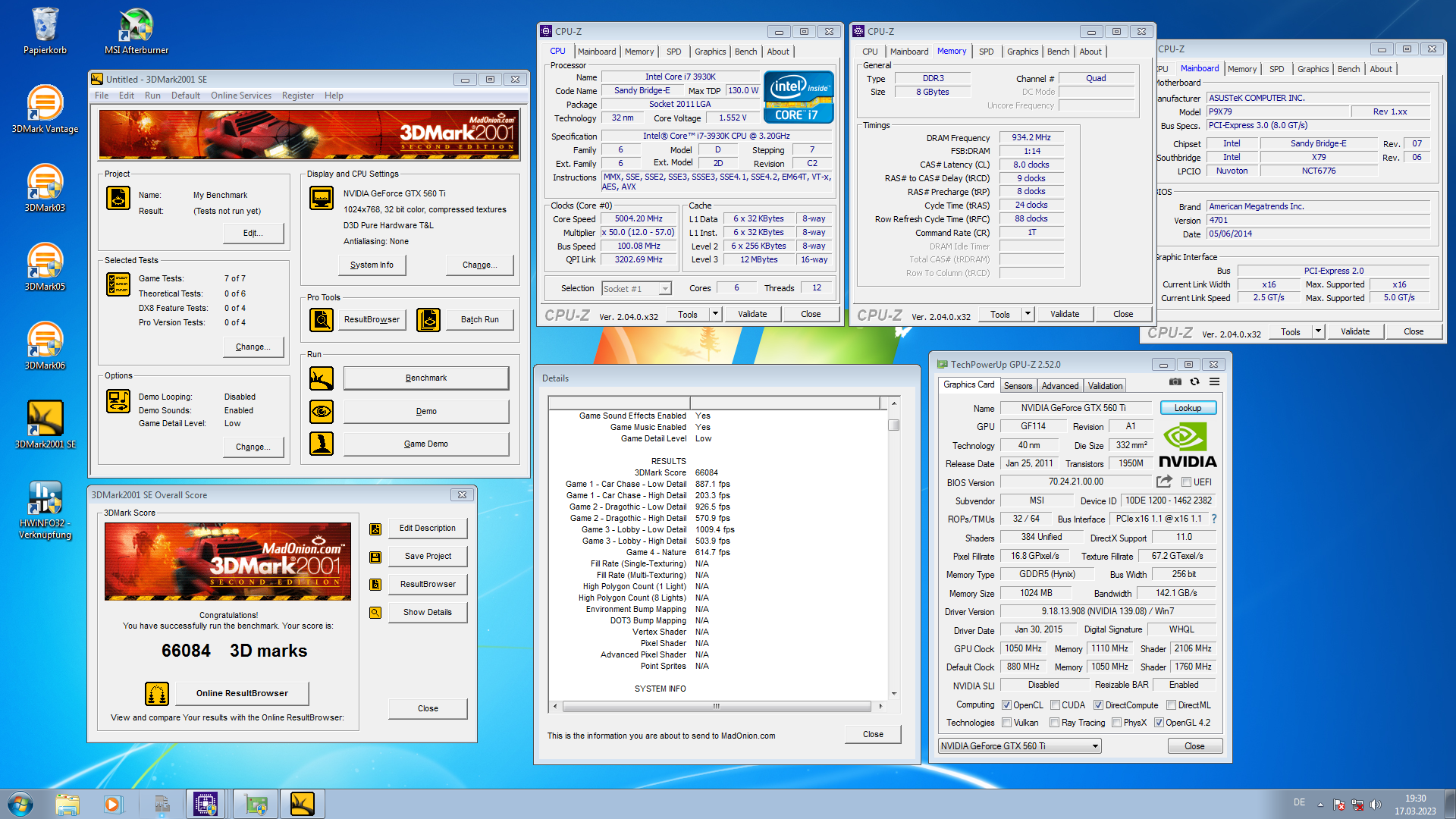This screenshot has width=1456, height=819.
Task: Open the Online Services menu in 3DMark2001
Action: pyautogui.click(x=241, y=96)
